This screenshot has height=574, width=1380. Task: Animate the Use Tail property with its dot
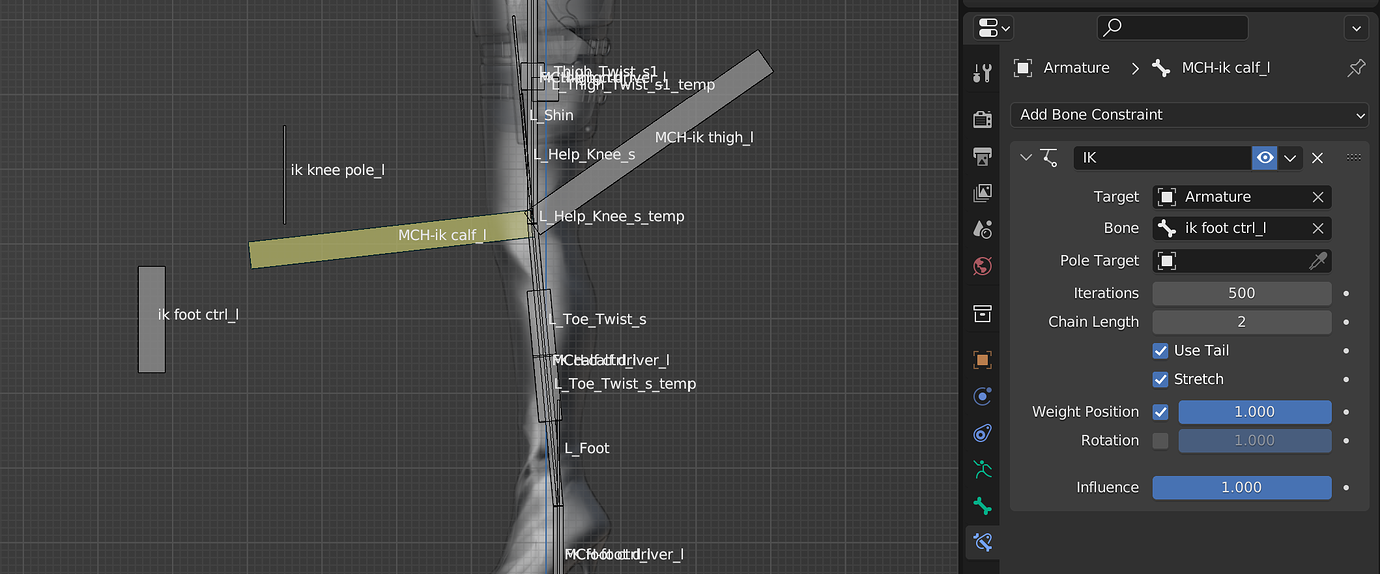point(1347,351)
